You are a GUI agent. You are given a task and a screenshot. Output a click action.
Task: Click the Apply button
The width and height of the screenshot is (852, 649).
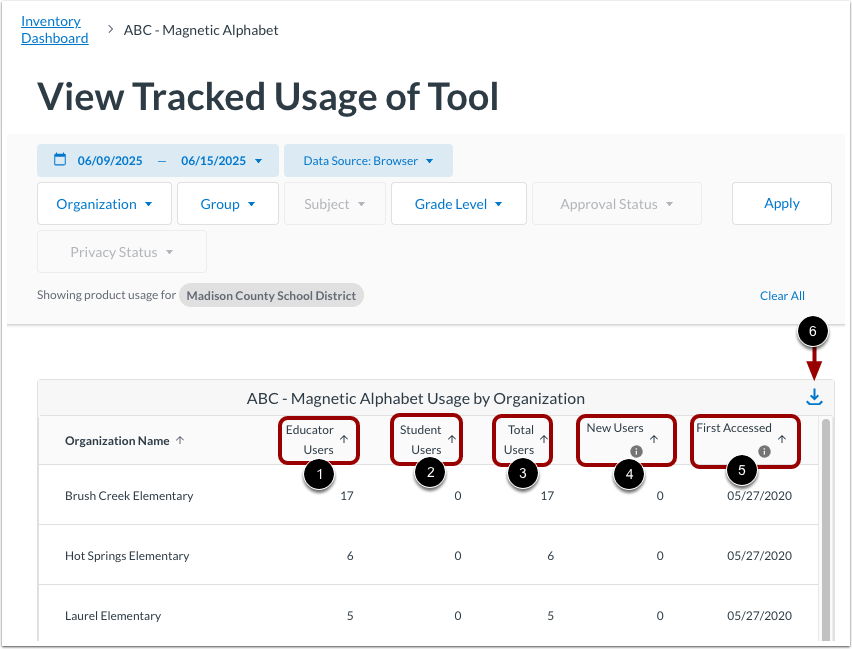pyautogui.click(x=781, y=203)
